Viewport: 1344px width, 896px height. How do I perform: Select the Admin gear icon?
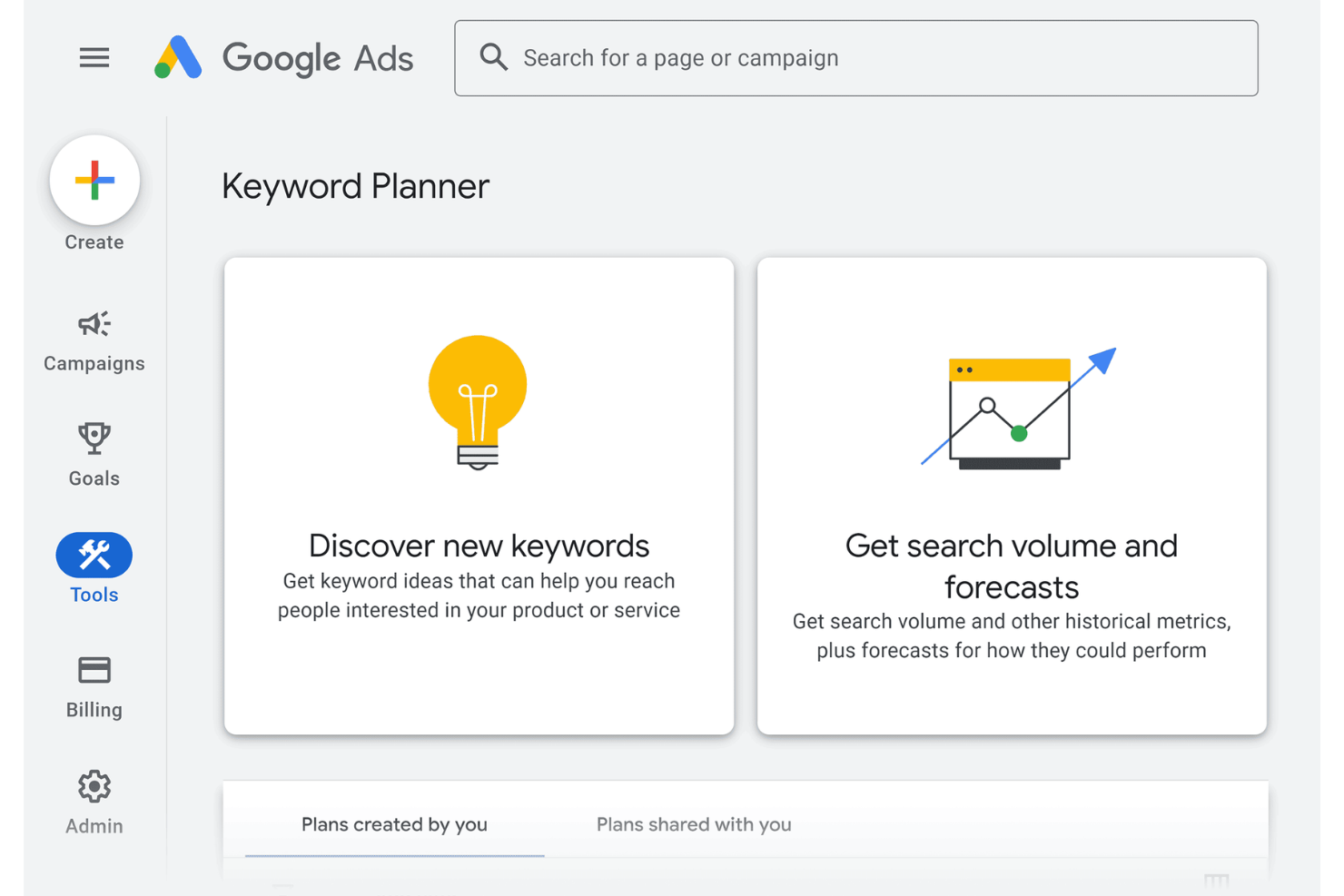click(x=94, y=786)
